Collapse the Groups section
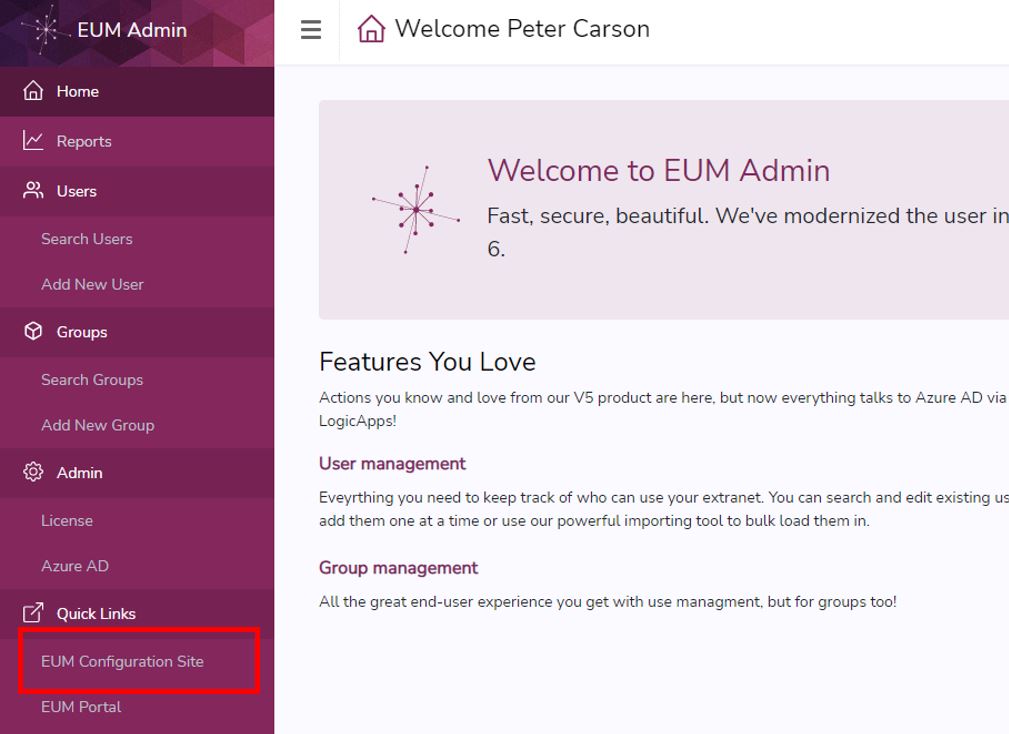This screenshot has width=1009, height=734. click(82, 331)
